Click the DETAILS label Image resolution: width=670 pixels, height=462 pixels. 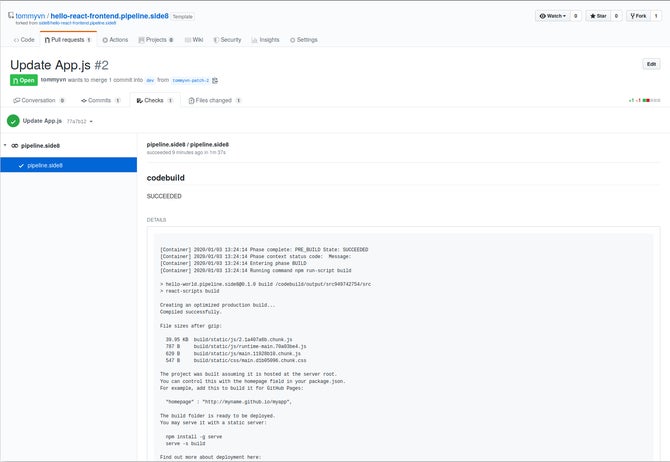156,220
